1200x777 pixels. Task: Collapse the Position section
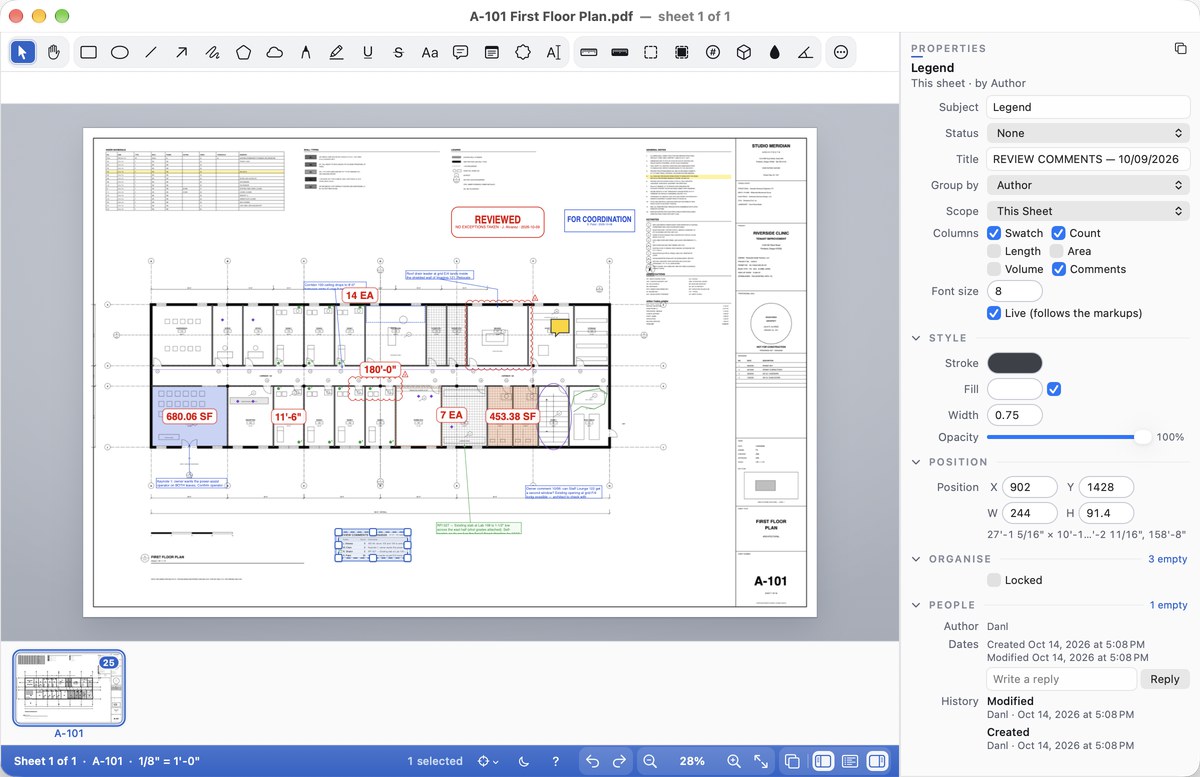pyautogui.click(x=916, y=462)
